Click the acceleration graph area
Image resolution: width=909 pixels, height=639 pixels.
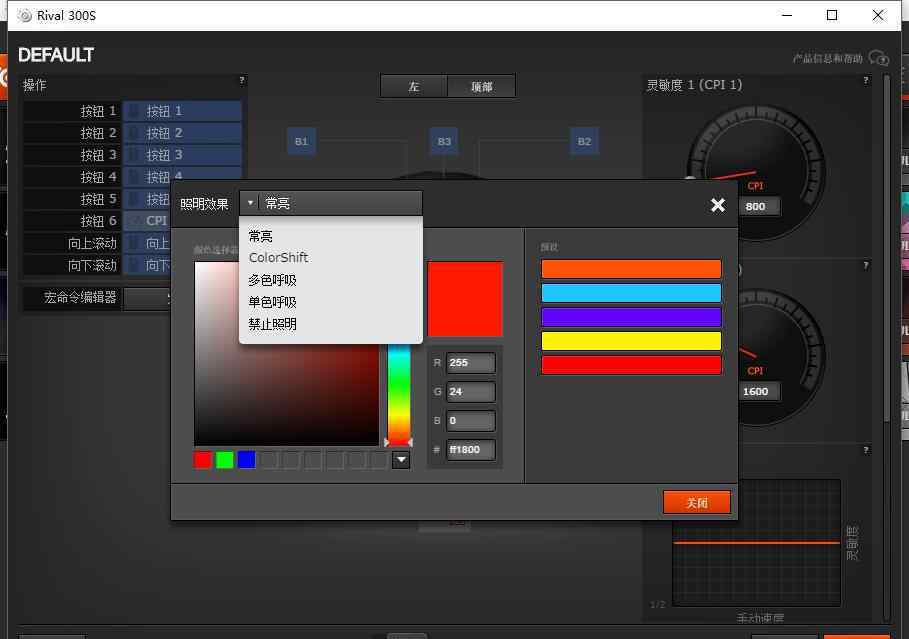coord(756,542)
